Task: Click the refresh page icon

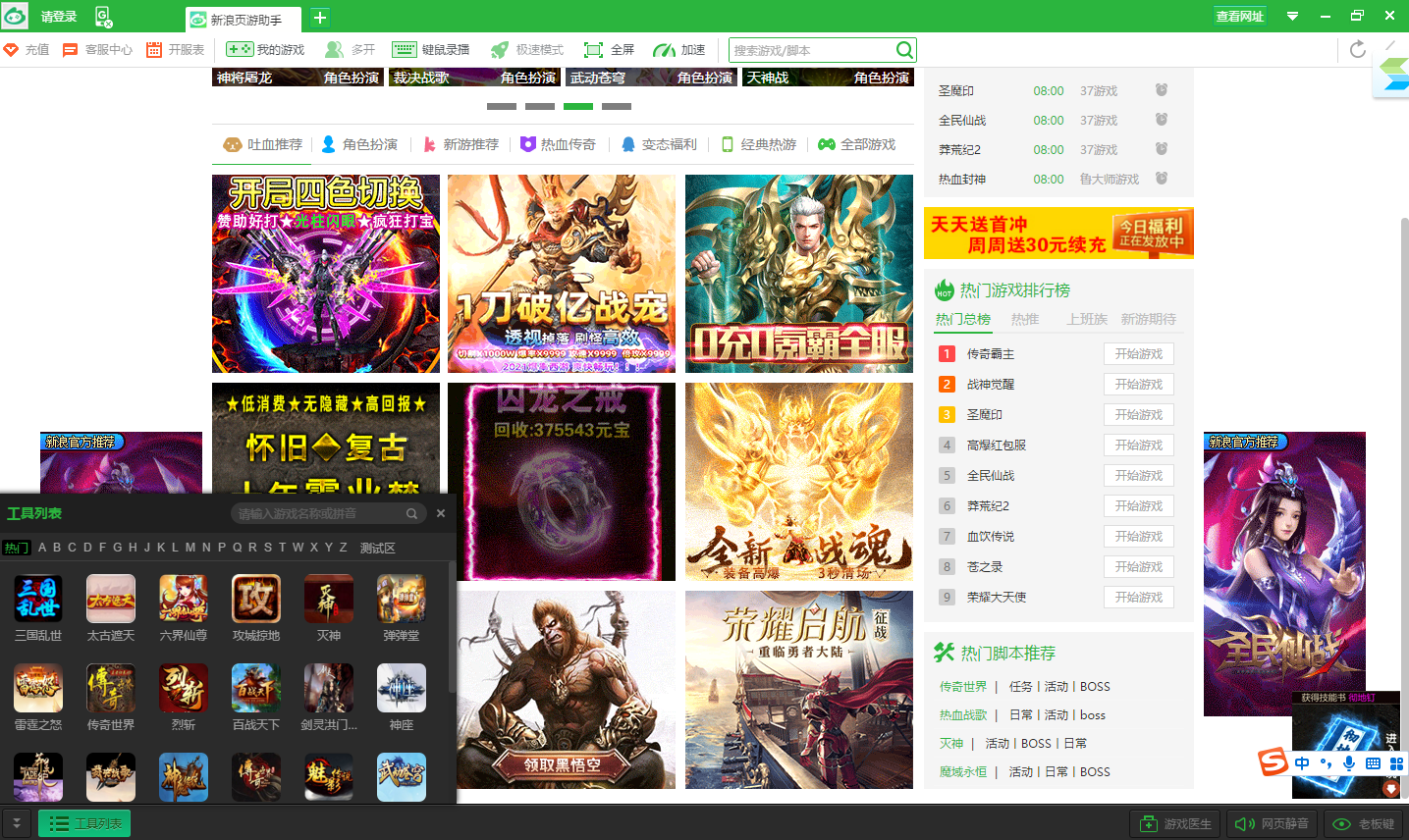Action: click(x=1358, y=50)
